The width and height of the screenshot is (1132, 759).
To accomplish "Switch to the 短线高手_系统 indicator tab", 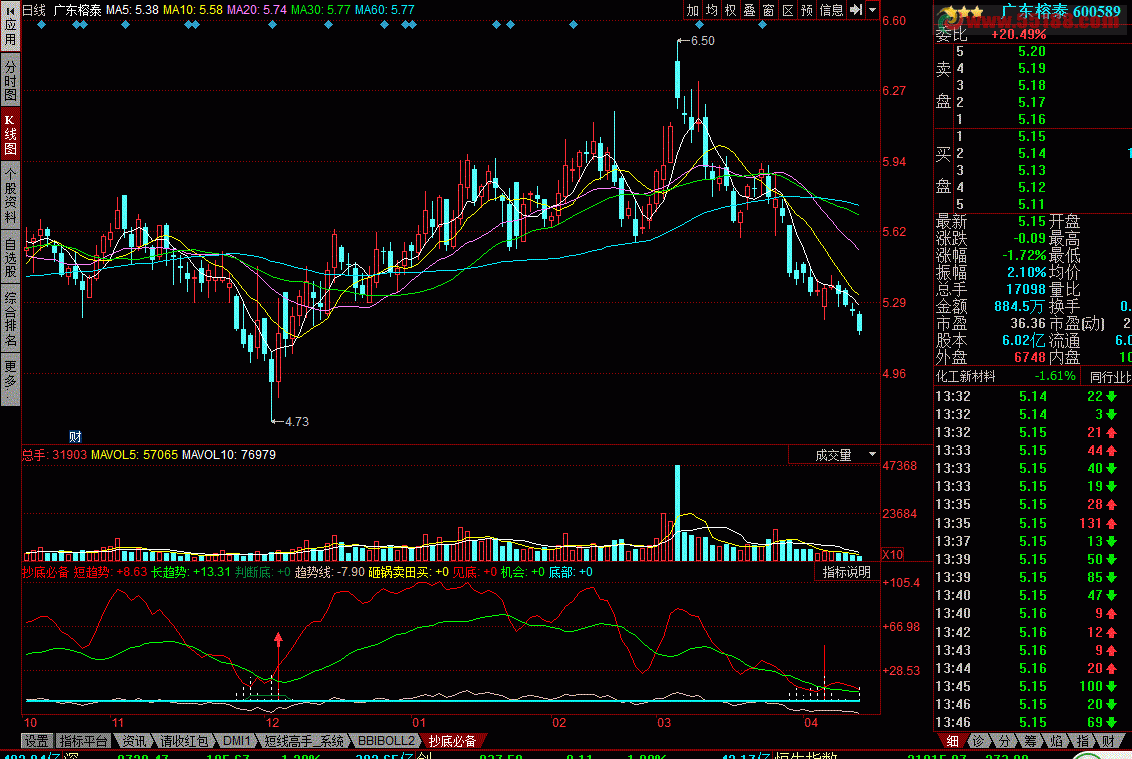I will pyautogui.click(x=304, y=741).
